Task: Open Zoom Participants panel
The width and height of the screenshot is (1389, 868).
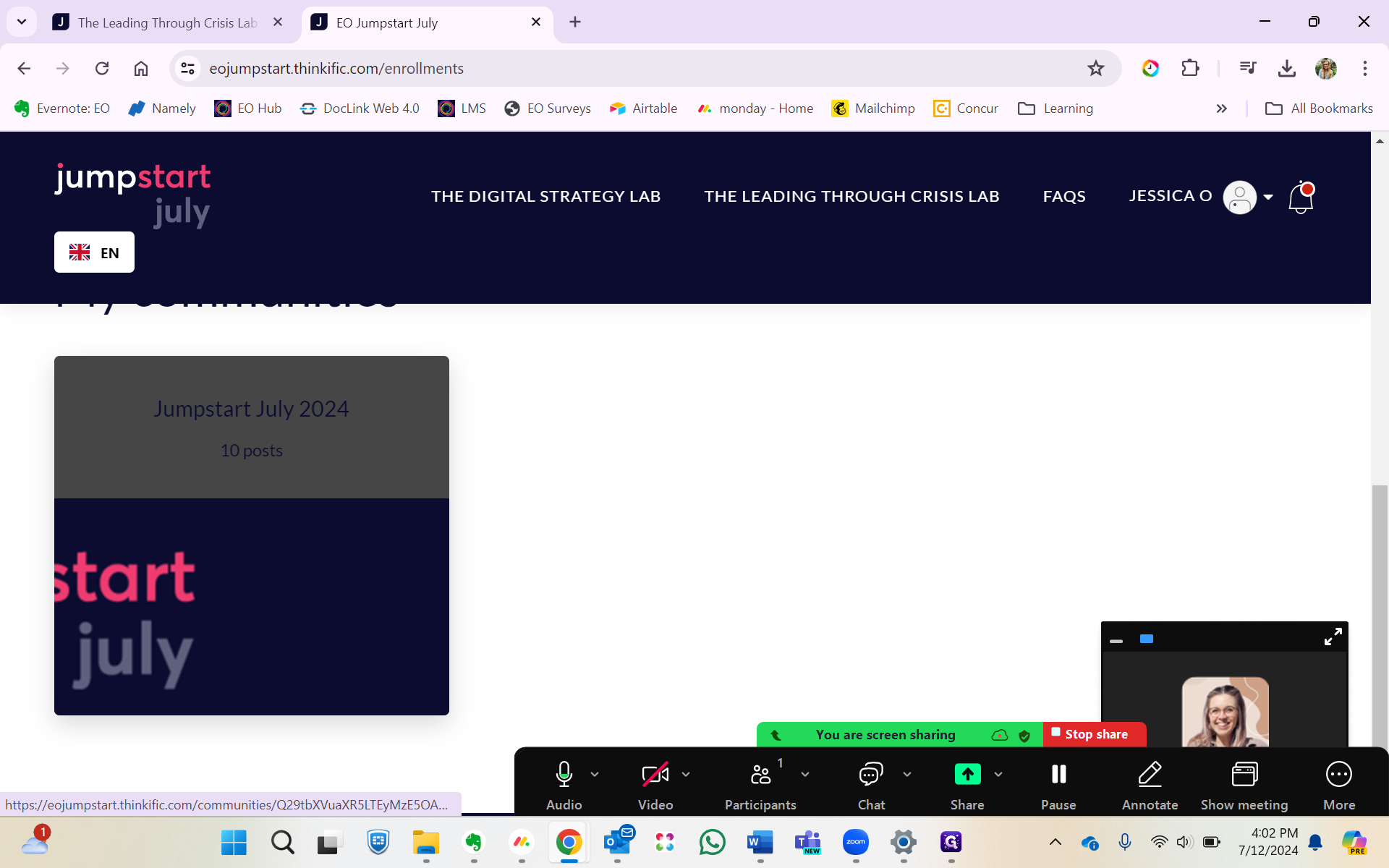Action: pos(760,784)
